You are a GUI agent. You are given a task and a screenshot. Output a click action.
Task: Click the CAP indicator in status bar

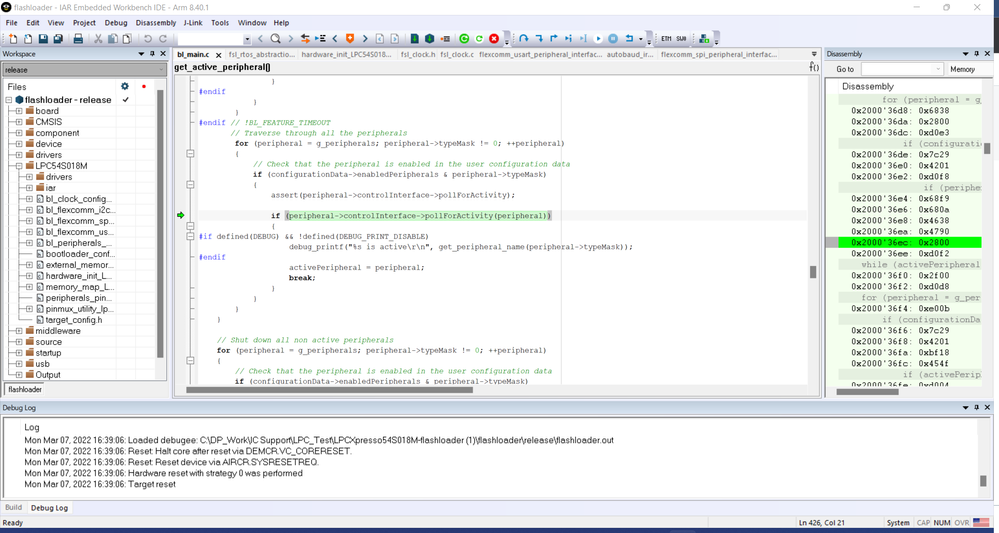point(923,523)
